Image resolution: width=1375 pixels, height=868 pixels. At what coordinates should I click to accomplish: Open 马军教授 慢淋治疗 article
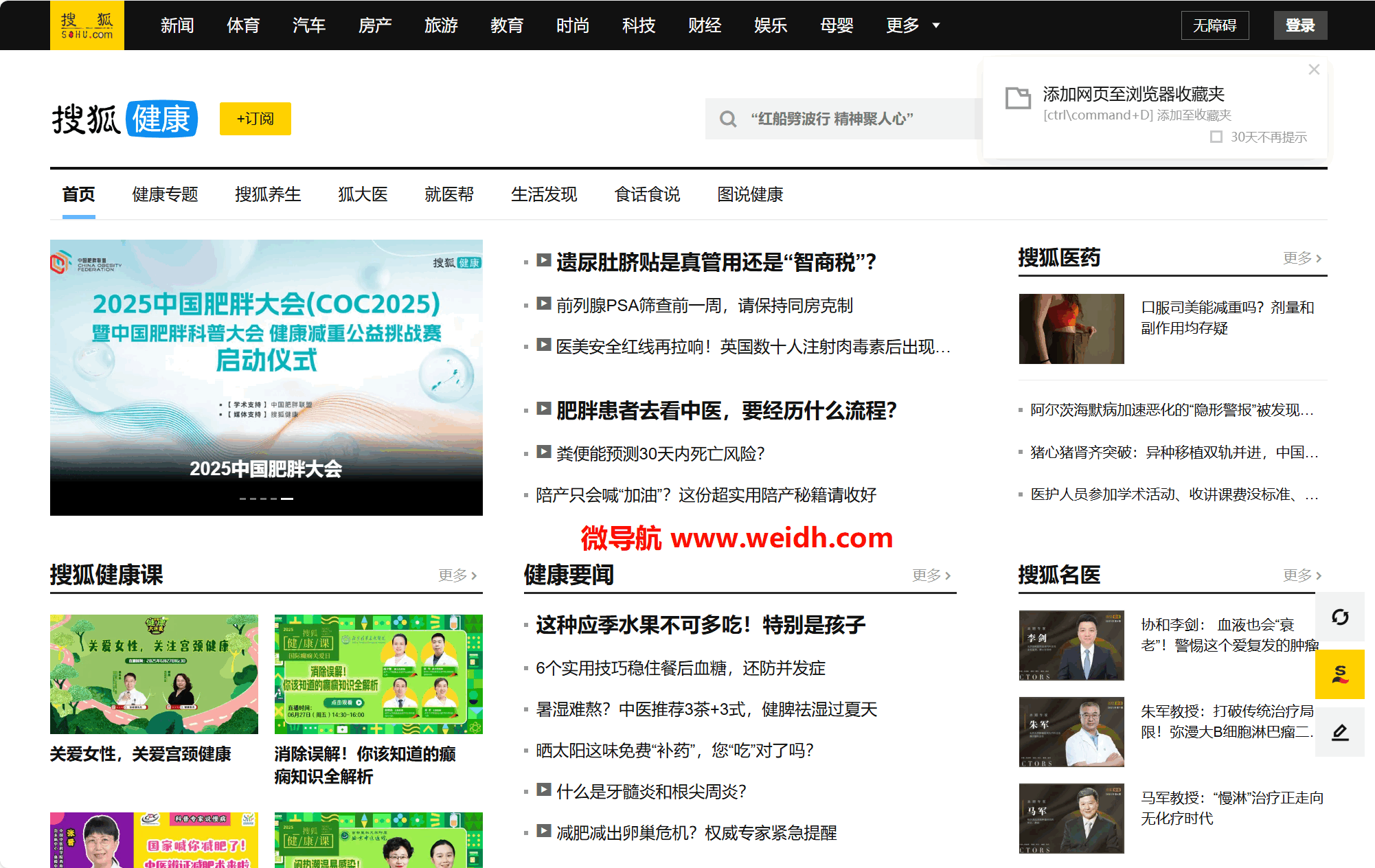1232,808
